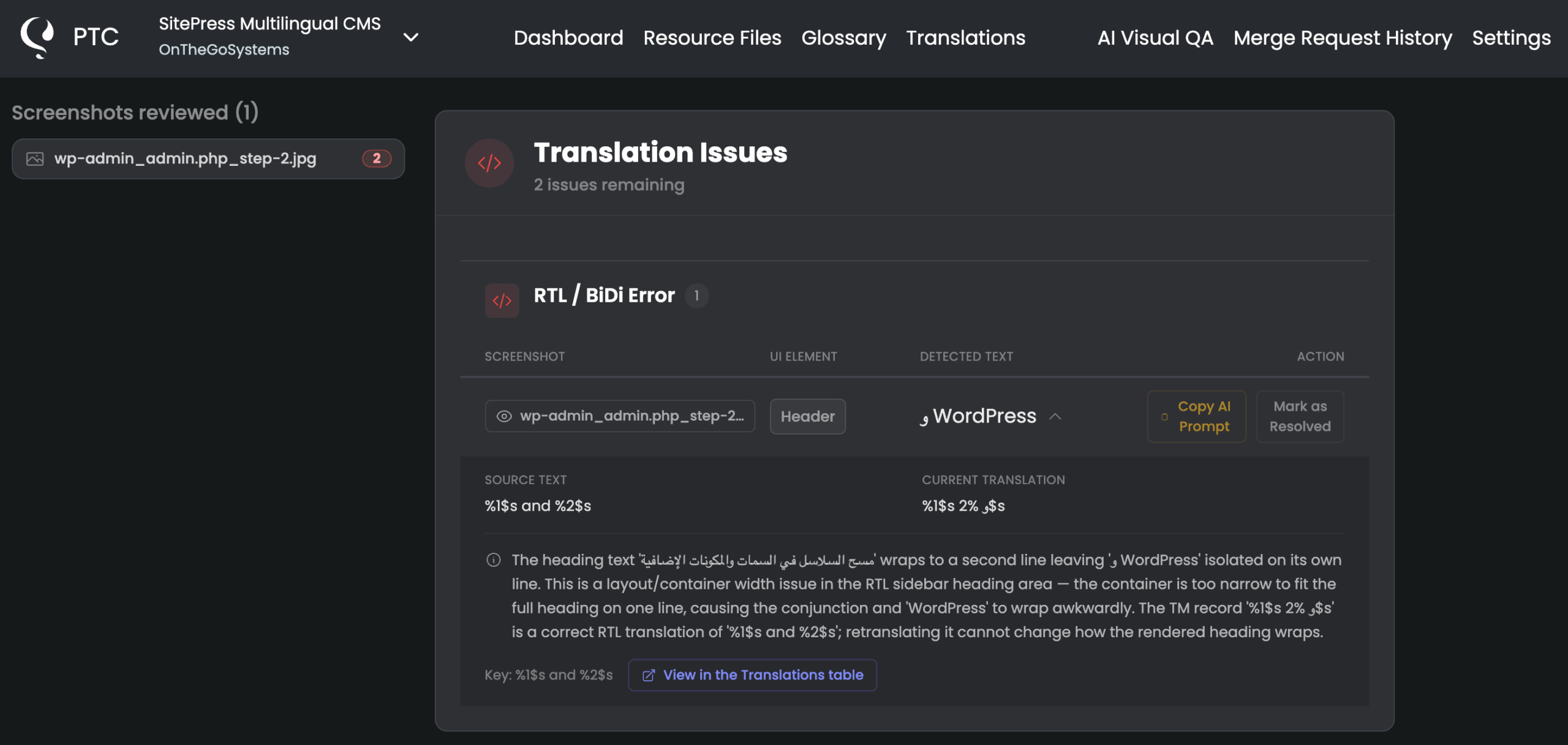Viewport: 1568px width, 745px height.
Task: Click the PTC logo icon
Action: 37,37
